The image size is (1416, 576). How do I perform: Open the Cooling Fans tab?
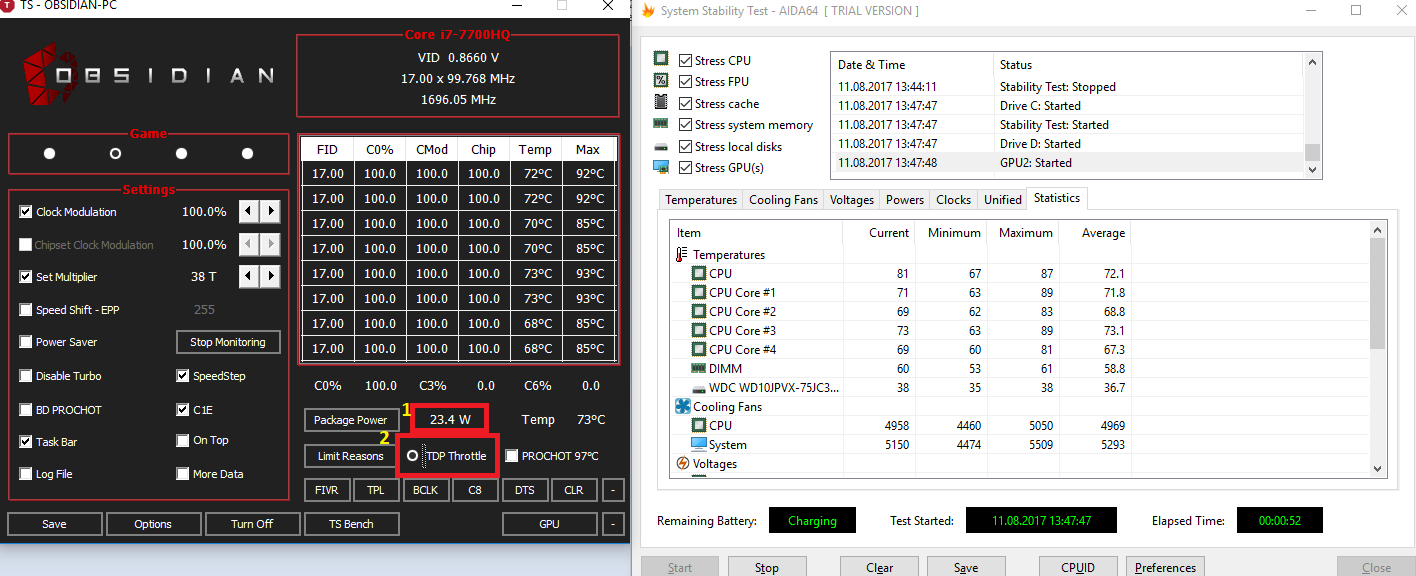pyautogui.click(x=784, y=200)
